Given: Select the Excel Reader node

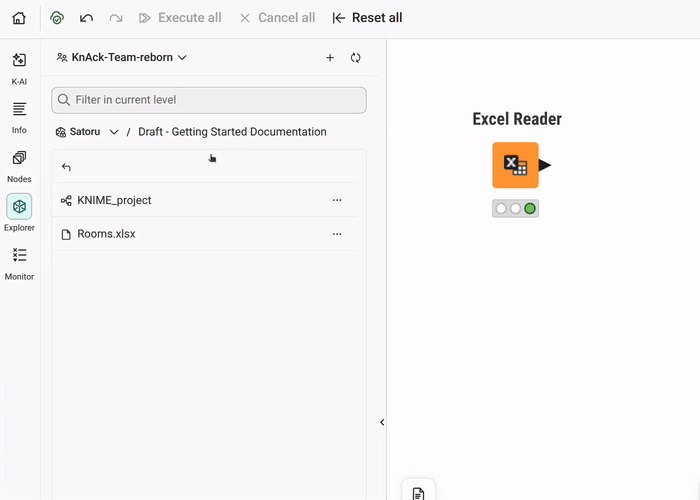Looking at the screenshot, I should pyautogui.click(x=515, y=165).
